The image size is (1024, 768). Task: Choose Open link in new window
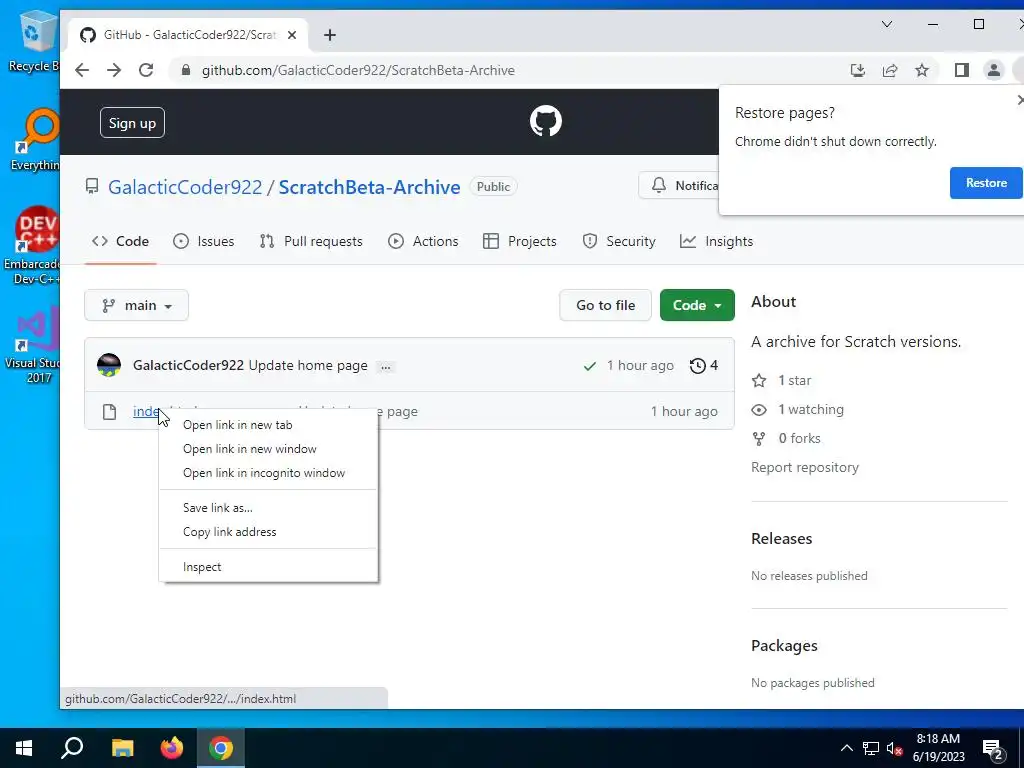pos(268,449)
